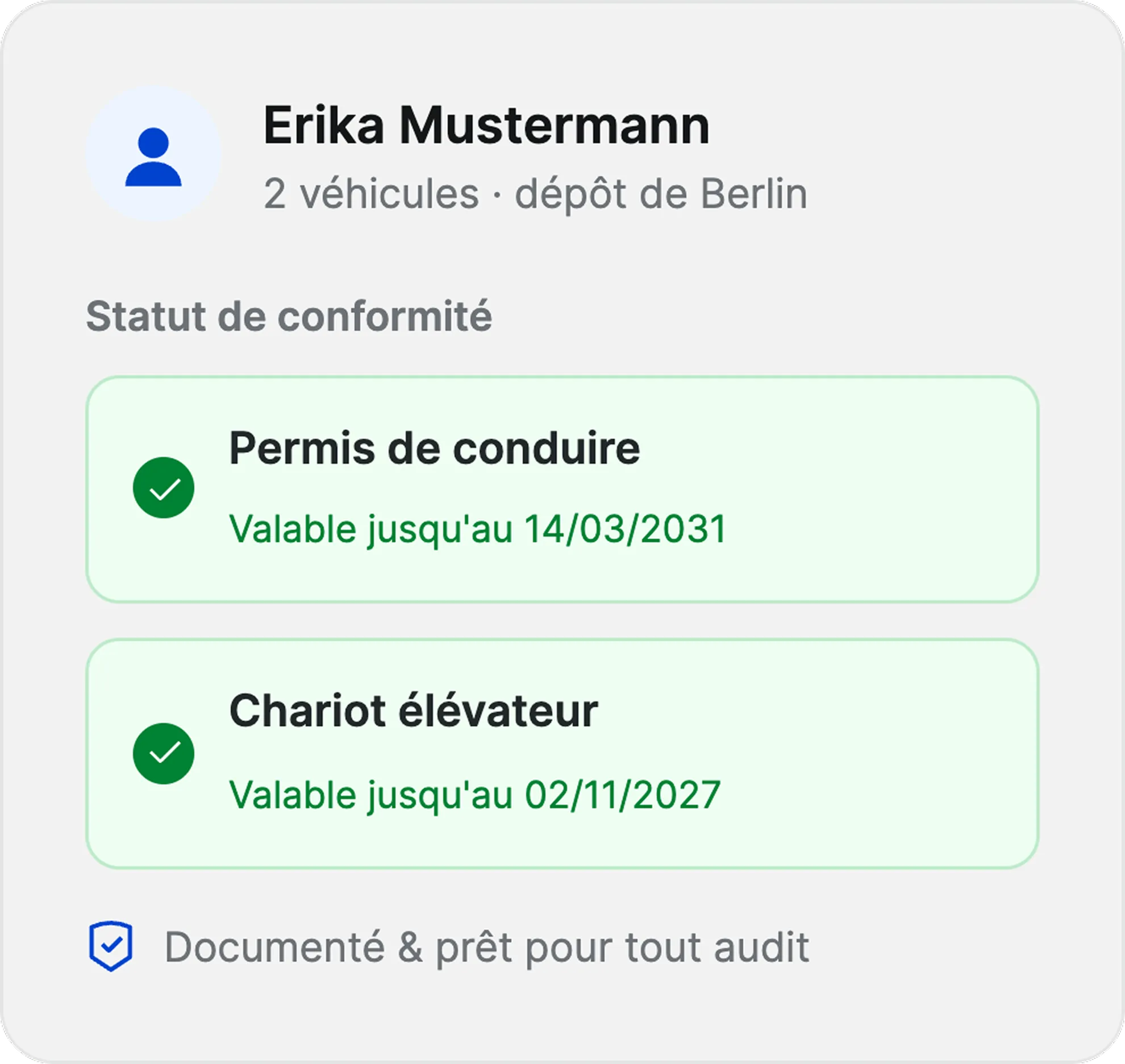Click 'Documenté & prêt pour tout audit' text
The height and width of the screenshot is (1064, 1125).
pos(487,947)
